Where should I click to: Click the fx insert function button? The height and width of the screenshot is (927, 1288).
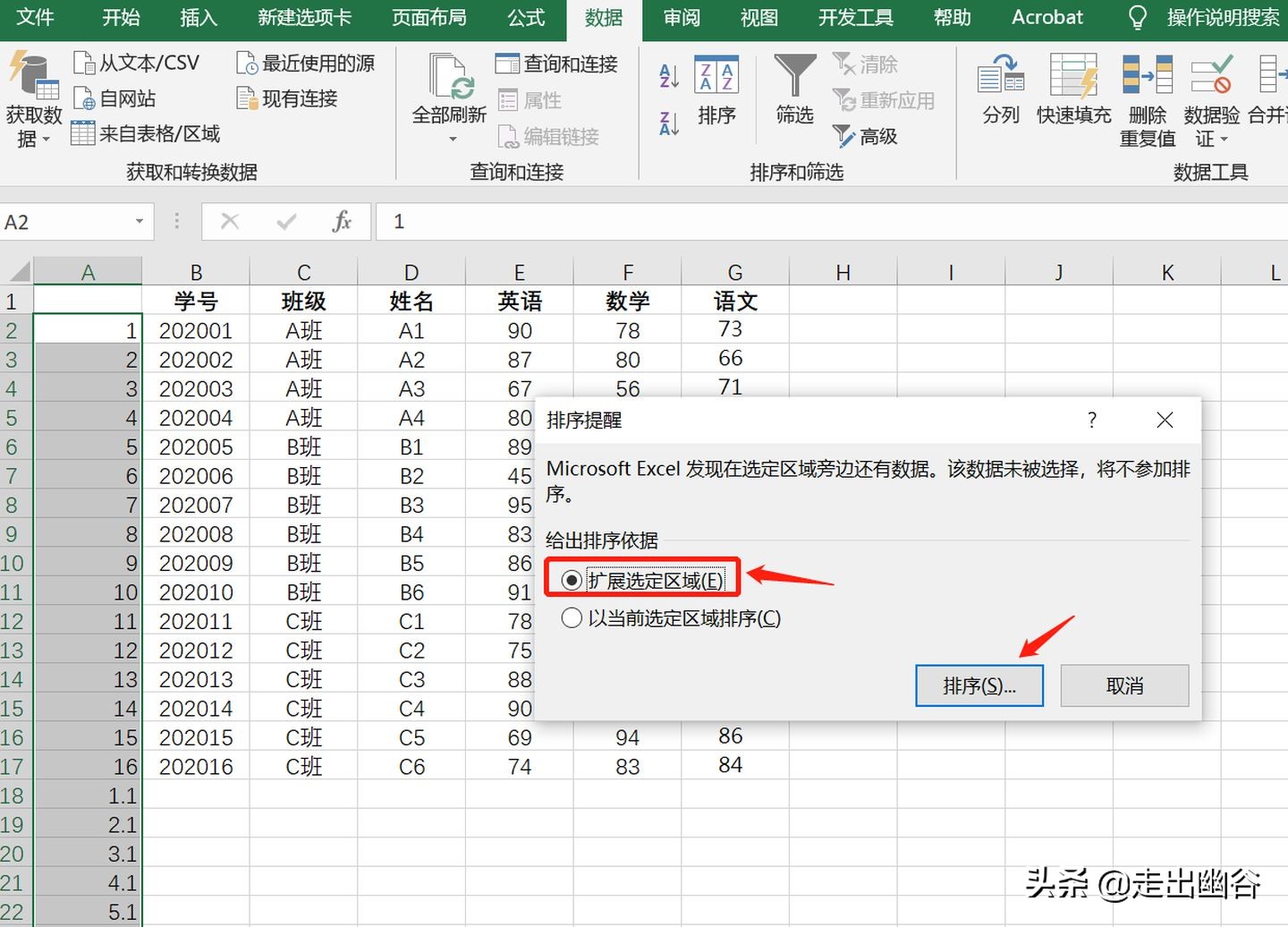click(x=342, y=222)
